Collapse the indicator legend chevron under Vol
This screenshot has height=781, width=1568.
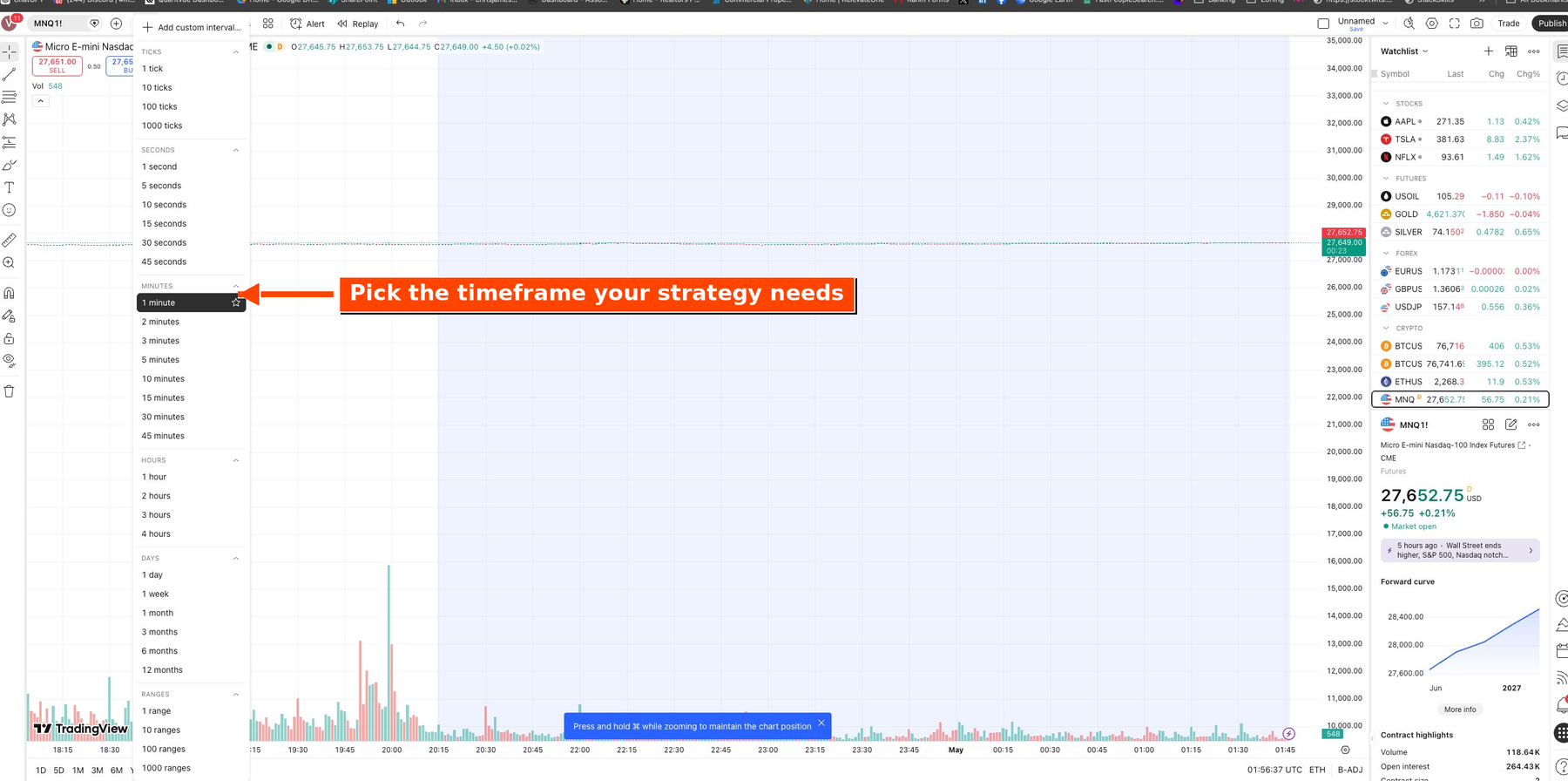[40, 101]
